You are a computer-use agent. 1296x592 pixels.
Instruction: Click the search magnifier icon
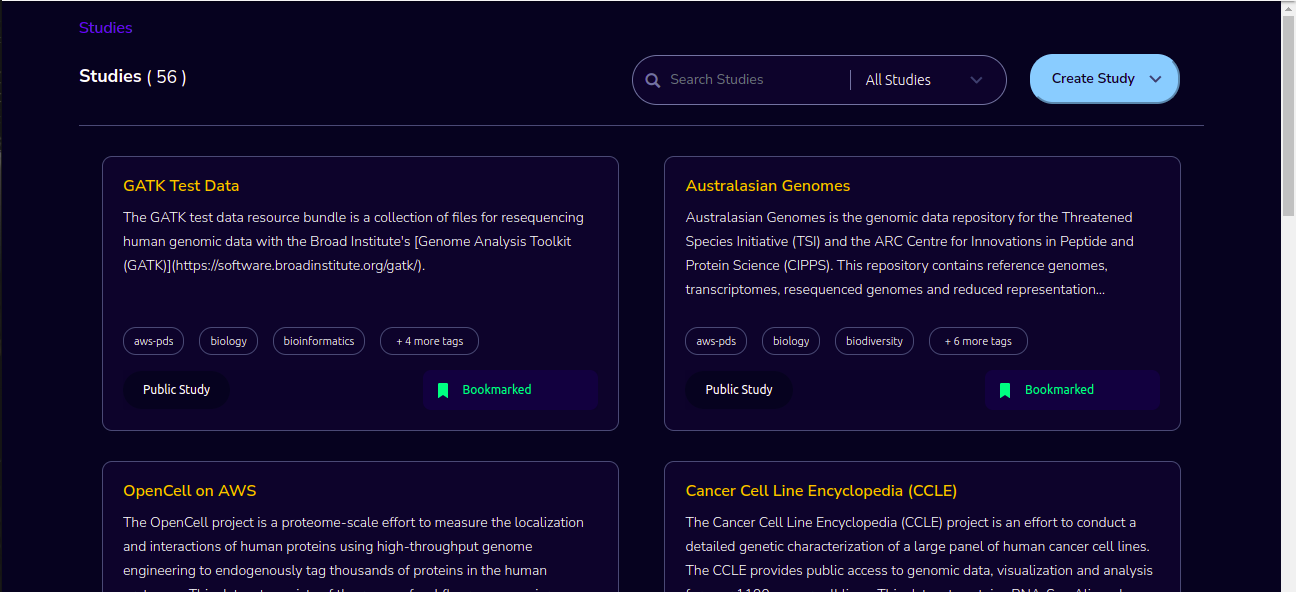click(x=653, y=80)
